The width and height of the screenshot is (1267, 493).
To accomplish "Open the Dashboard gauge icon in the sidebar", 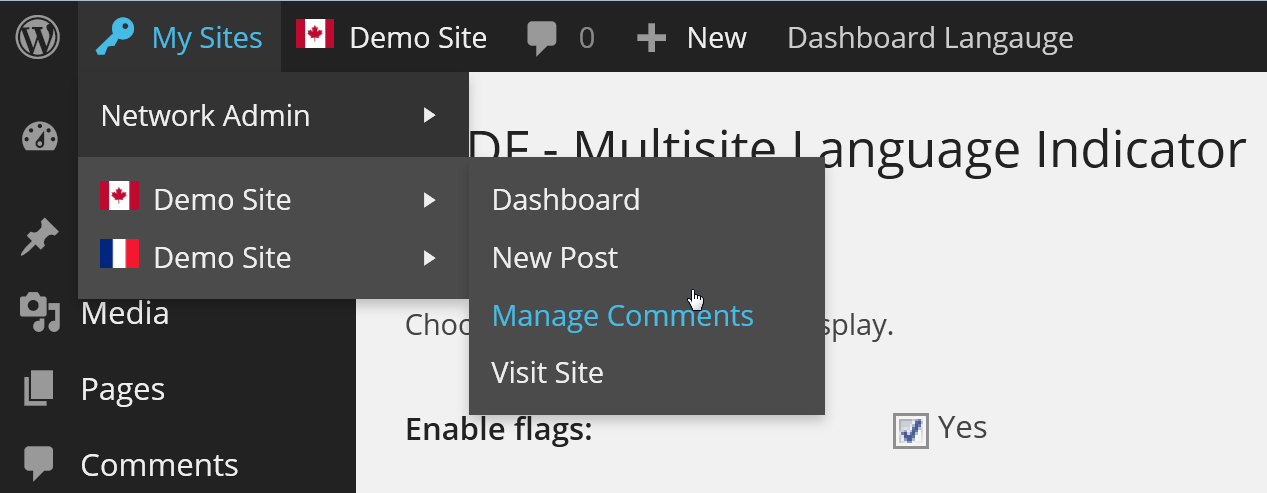I will click(40, 137).
